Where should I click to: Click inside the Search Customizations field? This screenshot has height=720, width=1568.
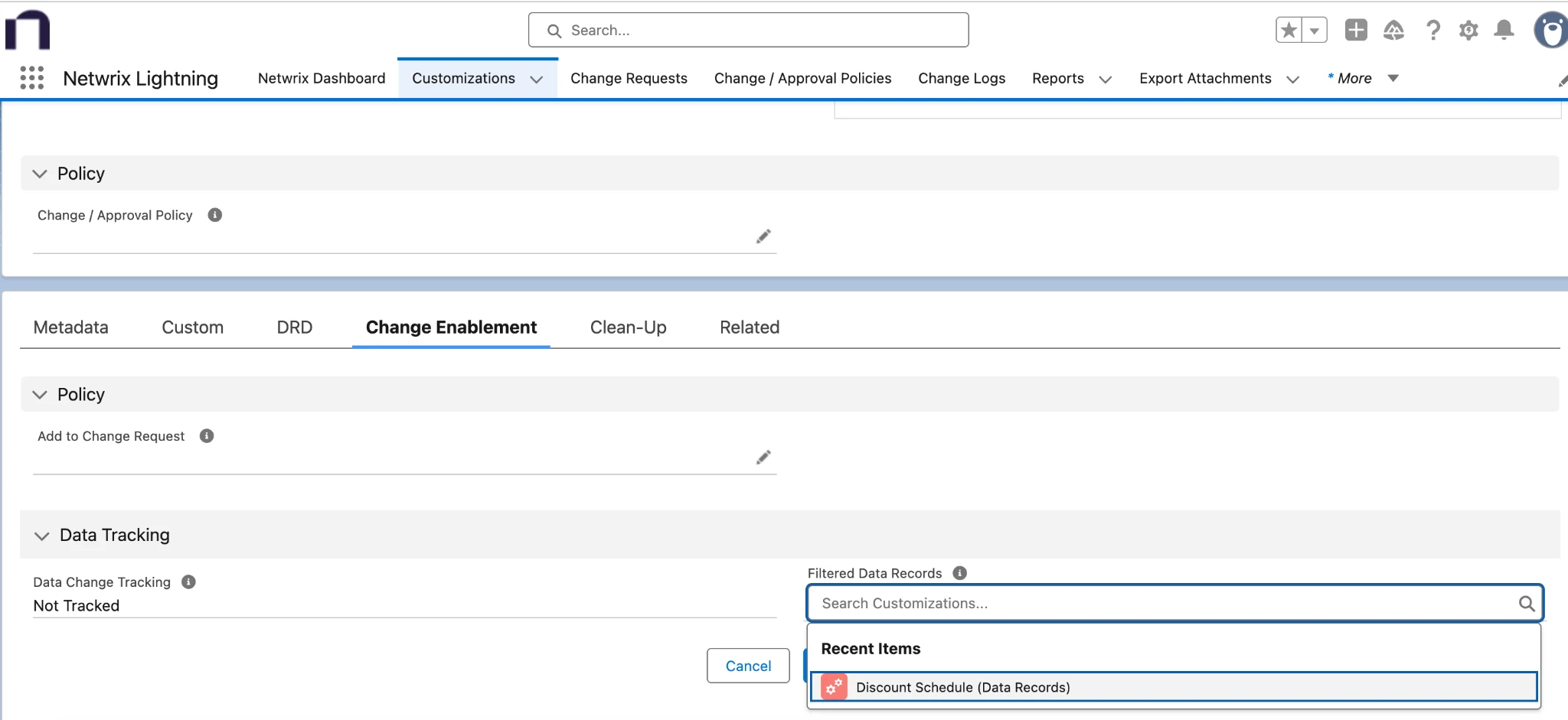point(1072,603)
